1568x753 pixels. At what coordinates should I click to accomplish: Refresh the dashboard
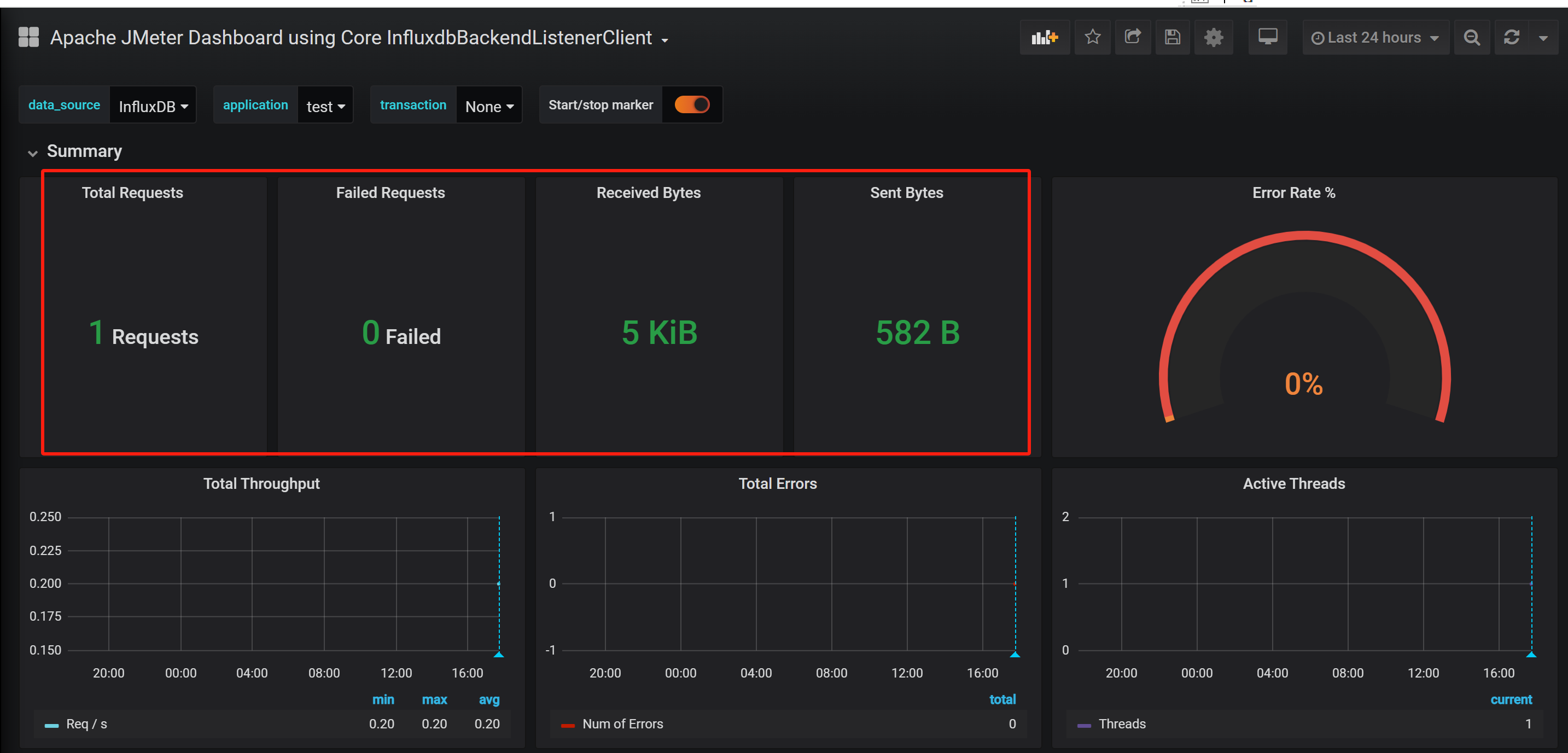[1511, 38]
